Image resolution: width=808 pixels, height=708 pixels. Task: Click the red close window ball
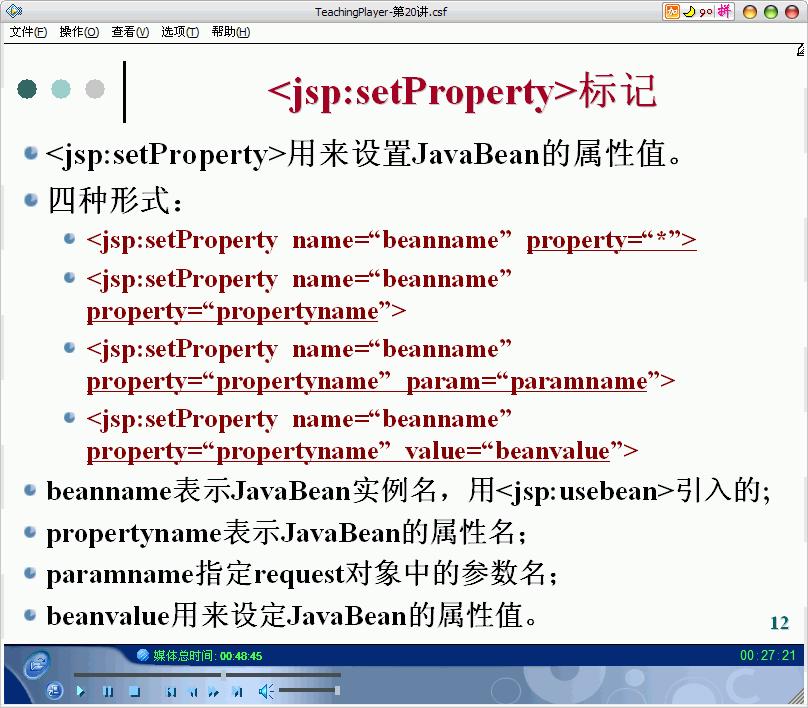(x=792, y=12)
